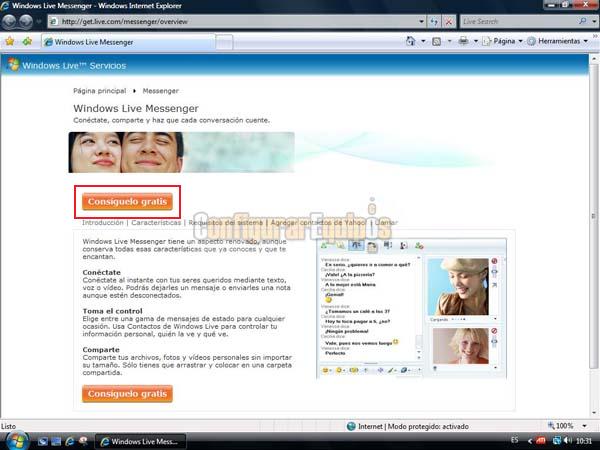Click Agregar contactos de Yahoo! link
The width and height of the screenshot is (600, 450).
[318, 222]
